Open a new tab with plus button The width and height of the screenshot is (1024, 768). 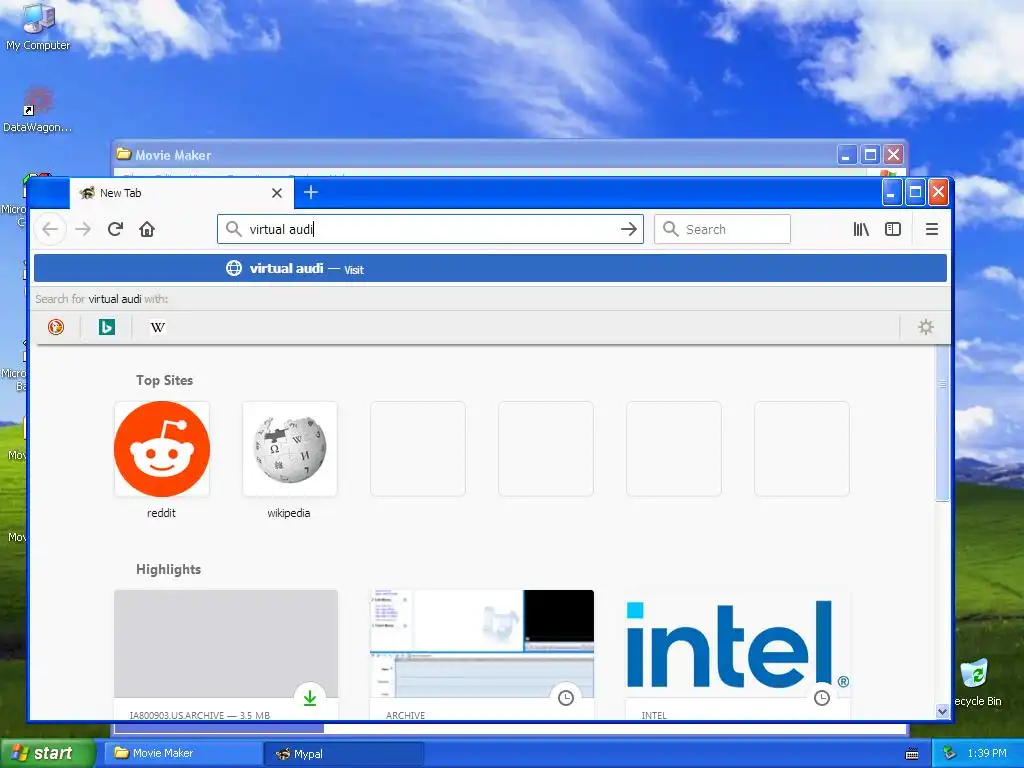click(x=311, y=193)
